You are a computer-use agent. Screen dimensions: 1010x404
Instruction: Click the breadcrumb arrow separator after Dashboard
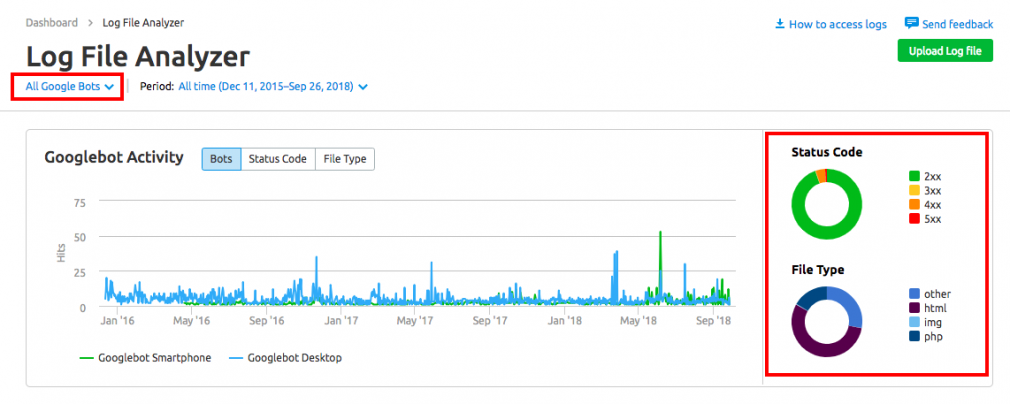[x=91, y=22]
